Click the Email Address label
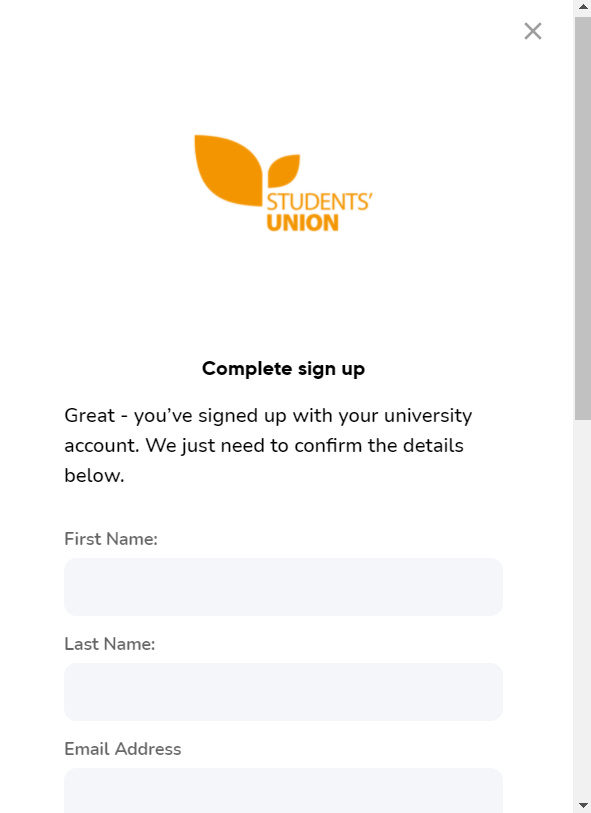The image size is (591, 813). coord(123,749)
